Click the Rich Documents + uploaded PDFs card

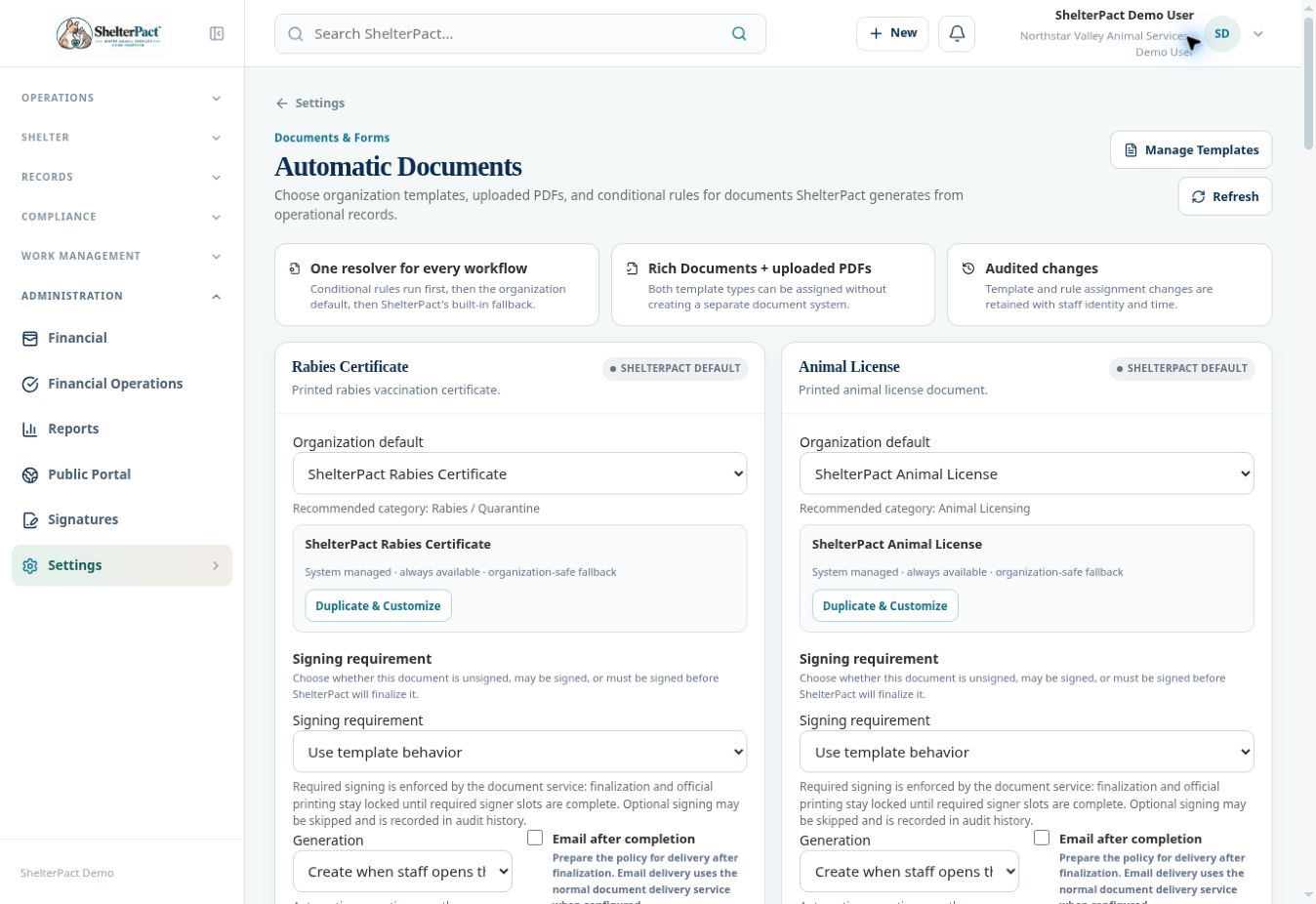tap(772, 284)
